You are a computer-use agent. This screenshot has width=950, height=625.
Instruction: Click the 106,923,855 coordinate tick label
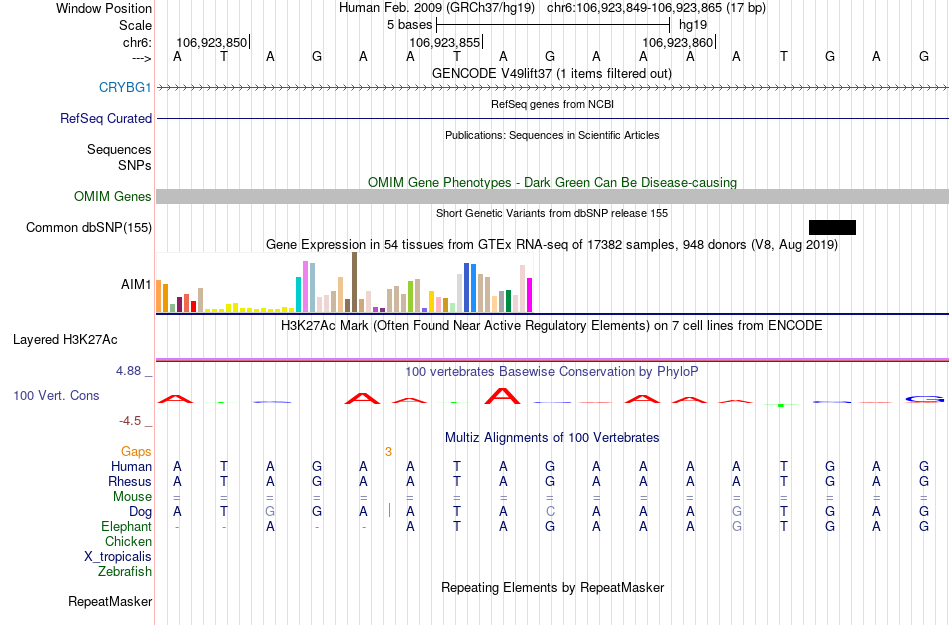pos(445,43)
